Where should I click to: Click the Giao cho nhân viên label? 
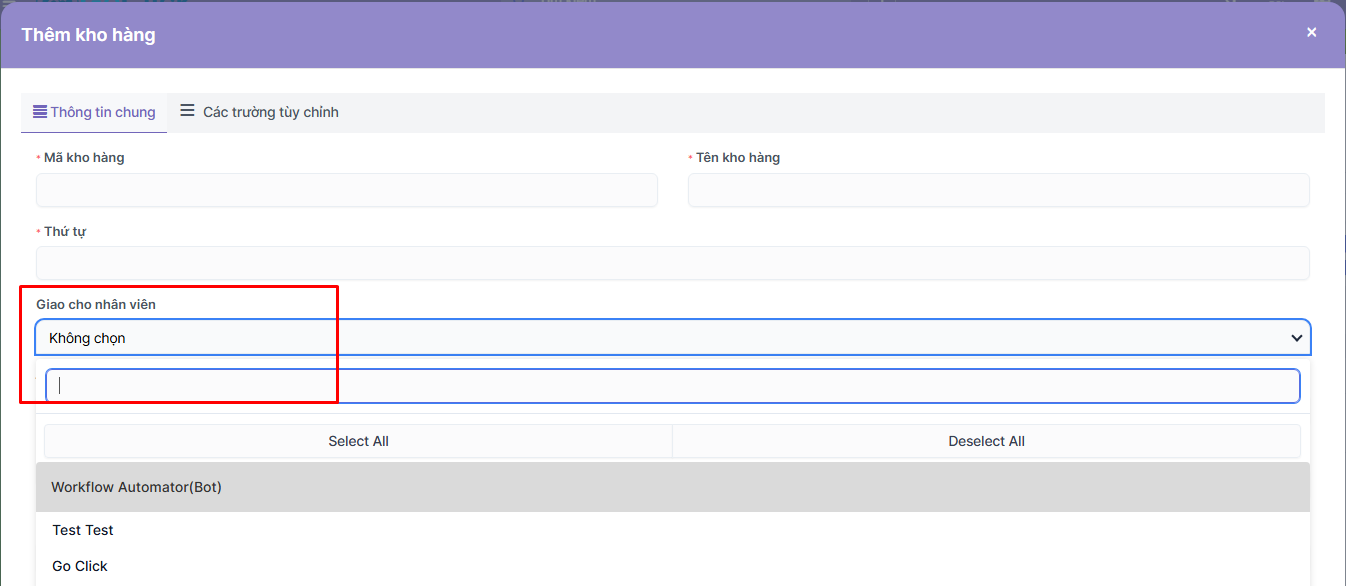96,304
